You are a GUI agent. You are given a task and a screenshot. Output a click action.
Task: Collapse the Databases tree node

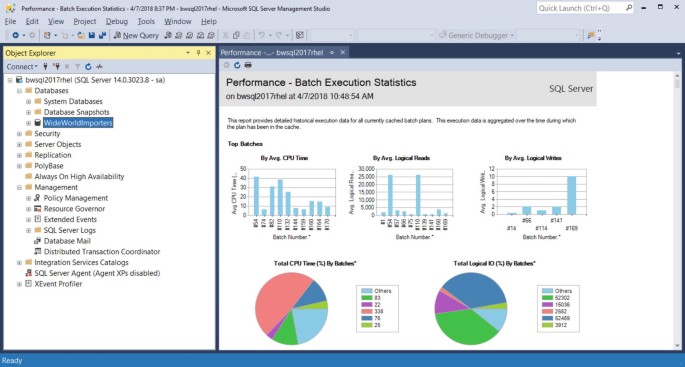[x=19, y=91]
